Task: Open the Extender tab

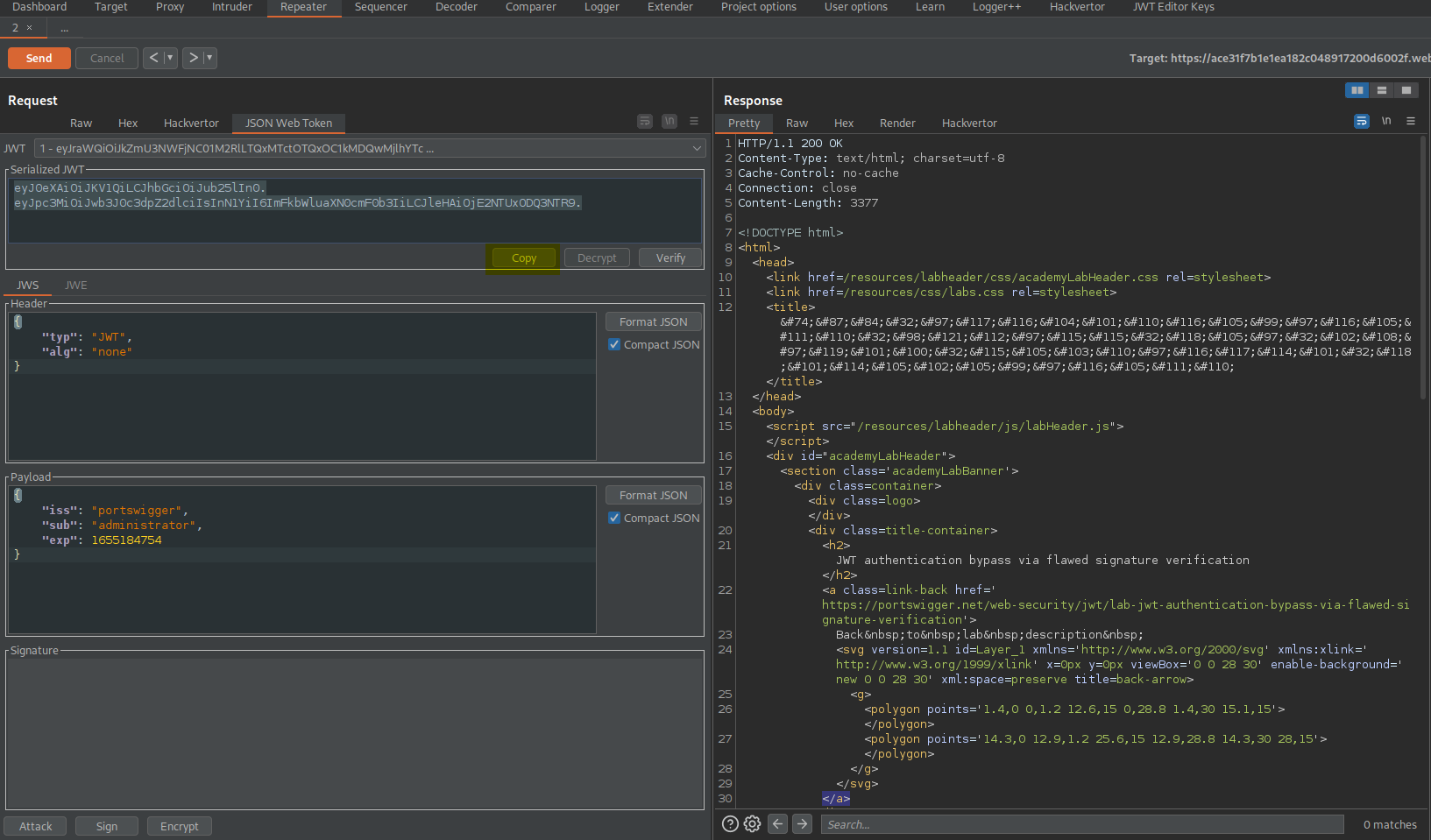Action: tap(670, 7)
